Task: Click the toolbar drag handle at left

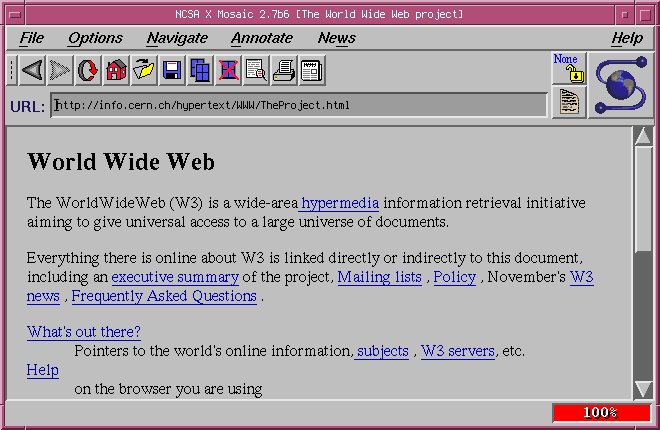Action: pyautogui.click(x=12, y=70)
